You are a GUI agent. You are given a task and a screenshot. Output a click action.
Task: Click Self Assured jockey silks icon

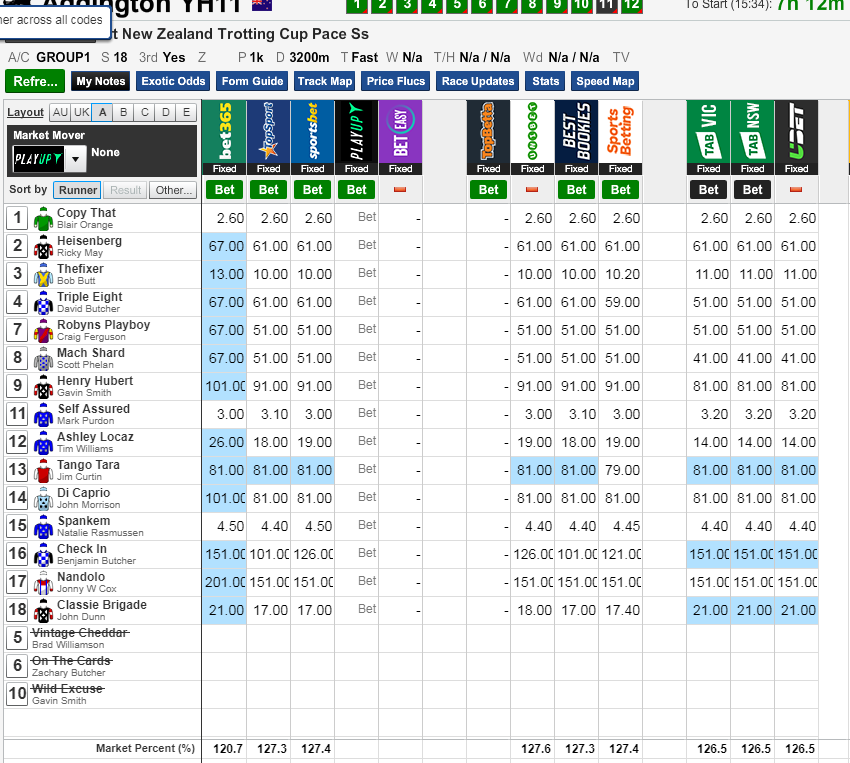[43, 415]
